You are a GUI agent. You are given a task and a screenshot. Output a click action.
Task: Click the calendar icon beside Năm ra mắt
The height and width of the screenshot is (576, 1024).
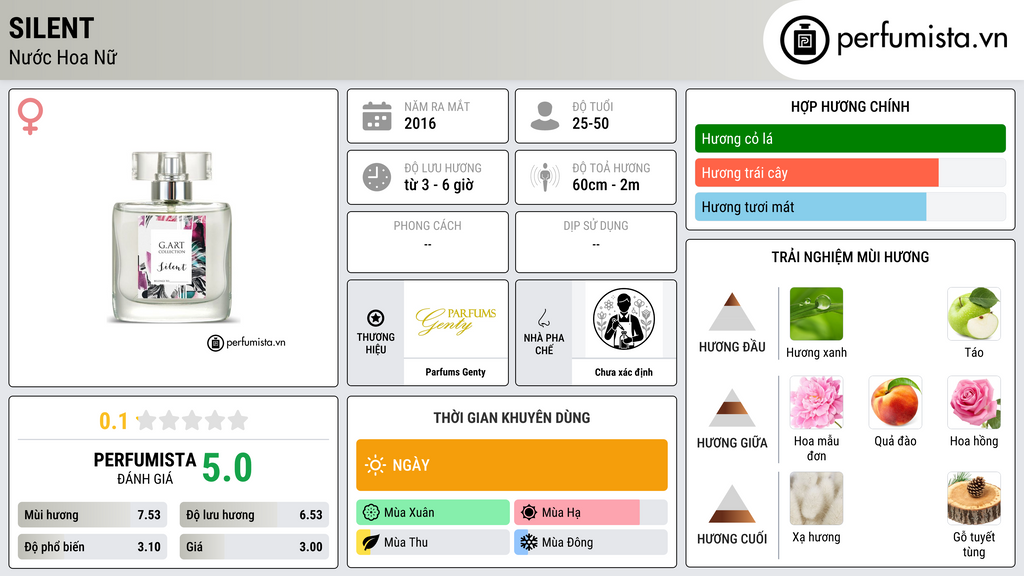[377, 116]
